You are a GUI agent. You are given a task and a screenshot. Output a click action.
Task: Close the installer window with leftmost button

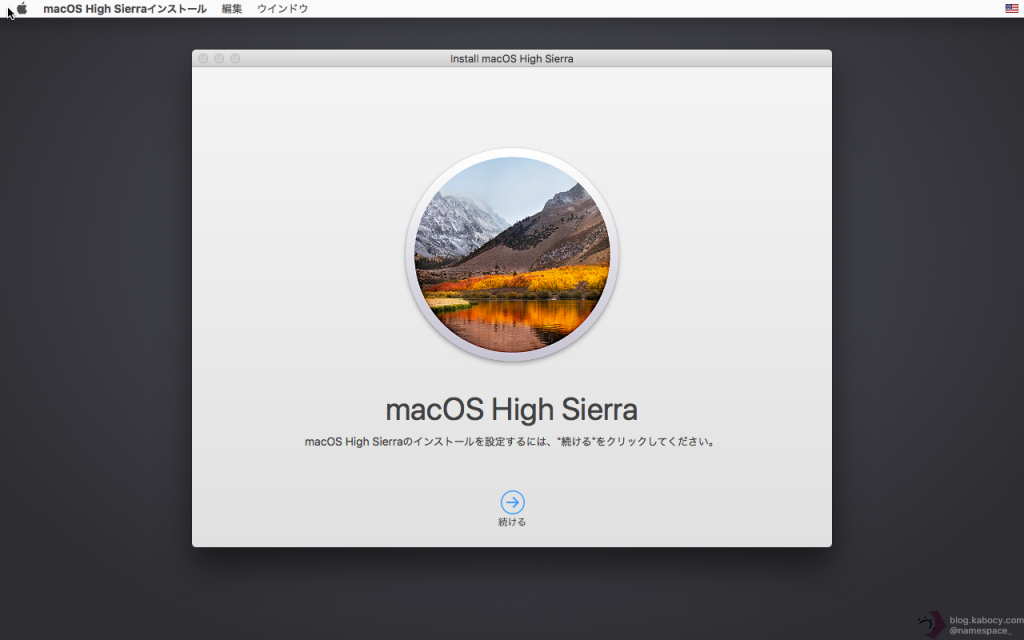[203, 59]
